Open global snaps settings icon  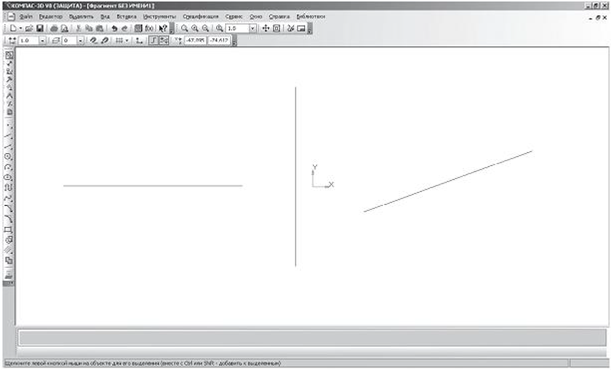[94, 41]
